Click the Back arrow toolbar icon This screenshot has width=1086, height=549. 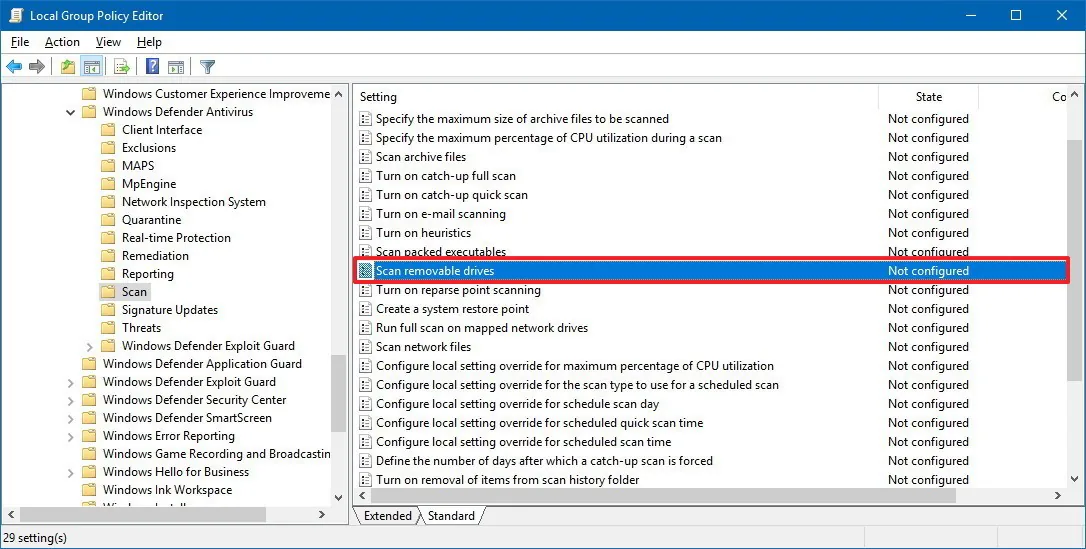point(14,66)
